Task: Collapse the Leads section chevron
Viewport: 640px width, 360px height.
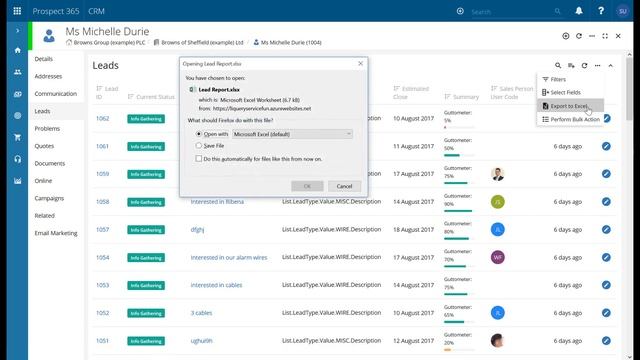Action: 611,65
